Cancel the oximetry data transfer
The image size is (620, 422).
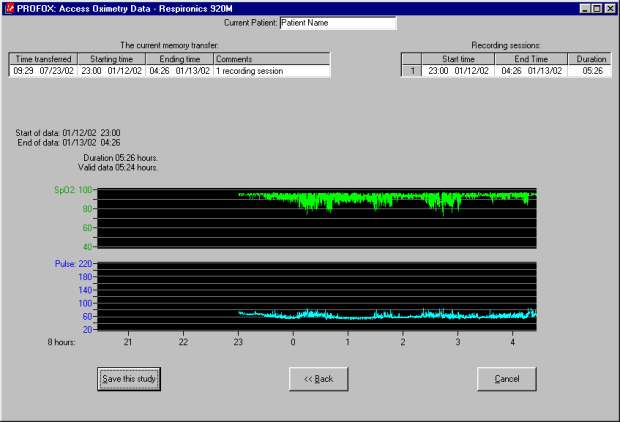click(507, 379)
